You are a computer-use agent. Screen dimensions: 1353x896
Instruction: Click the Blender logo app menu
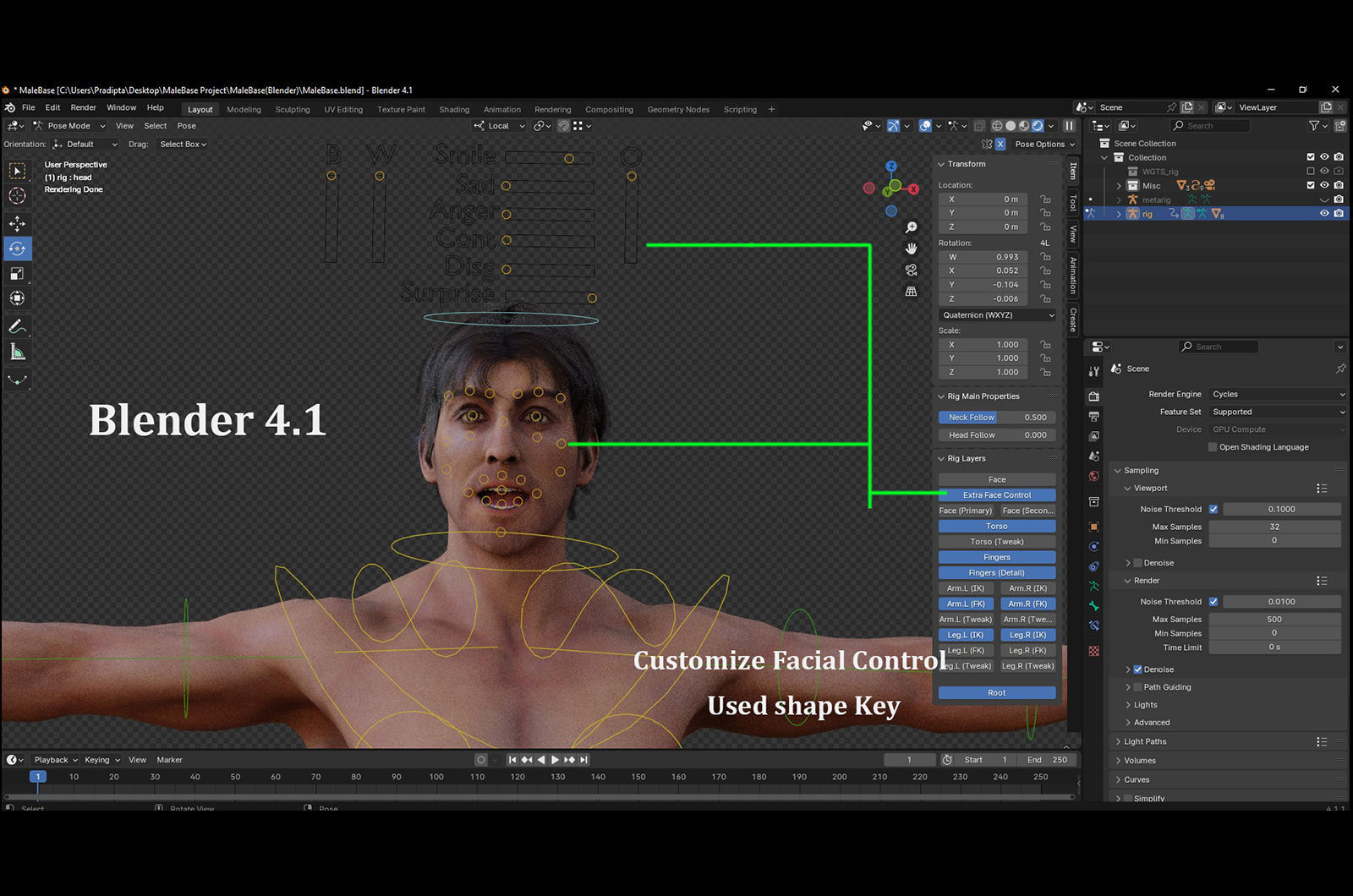pyautogui.click(x=10, y=108)
